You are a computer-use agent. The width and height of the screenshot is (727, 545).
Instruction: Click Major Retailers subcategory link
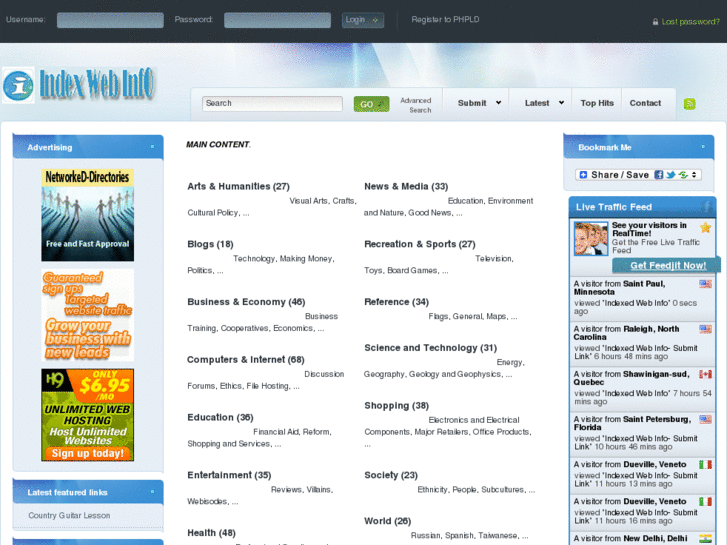(441, 432)
